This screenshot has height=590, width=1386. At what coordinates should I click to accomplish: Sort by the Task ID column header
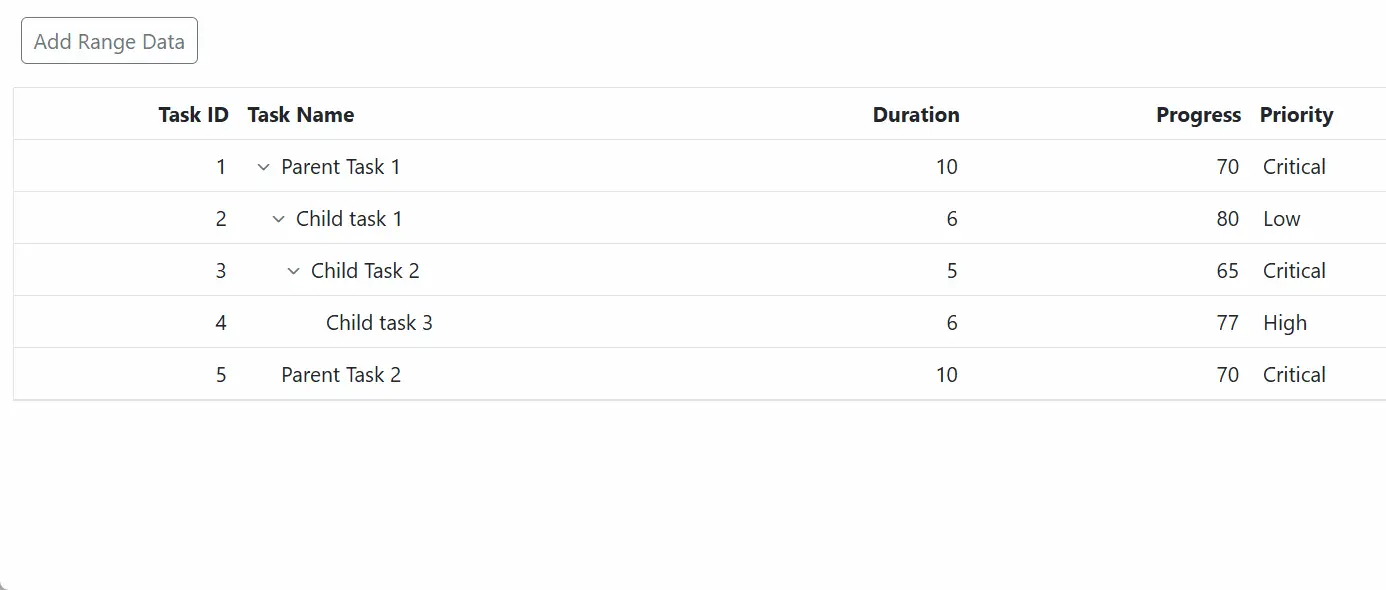pyautogui.click(x=193, y=114)
